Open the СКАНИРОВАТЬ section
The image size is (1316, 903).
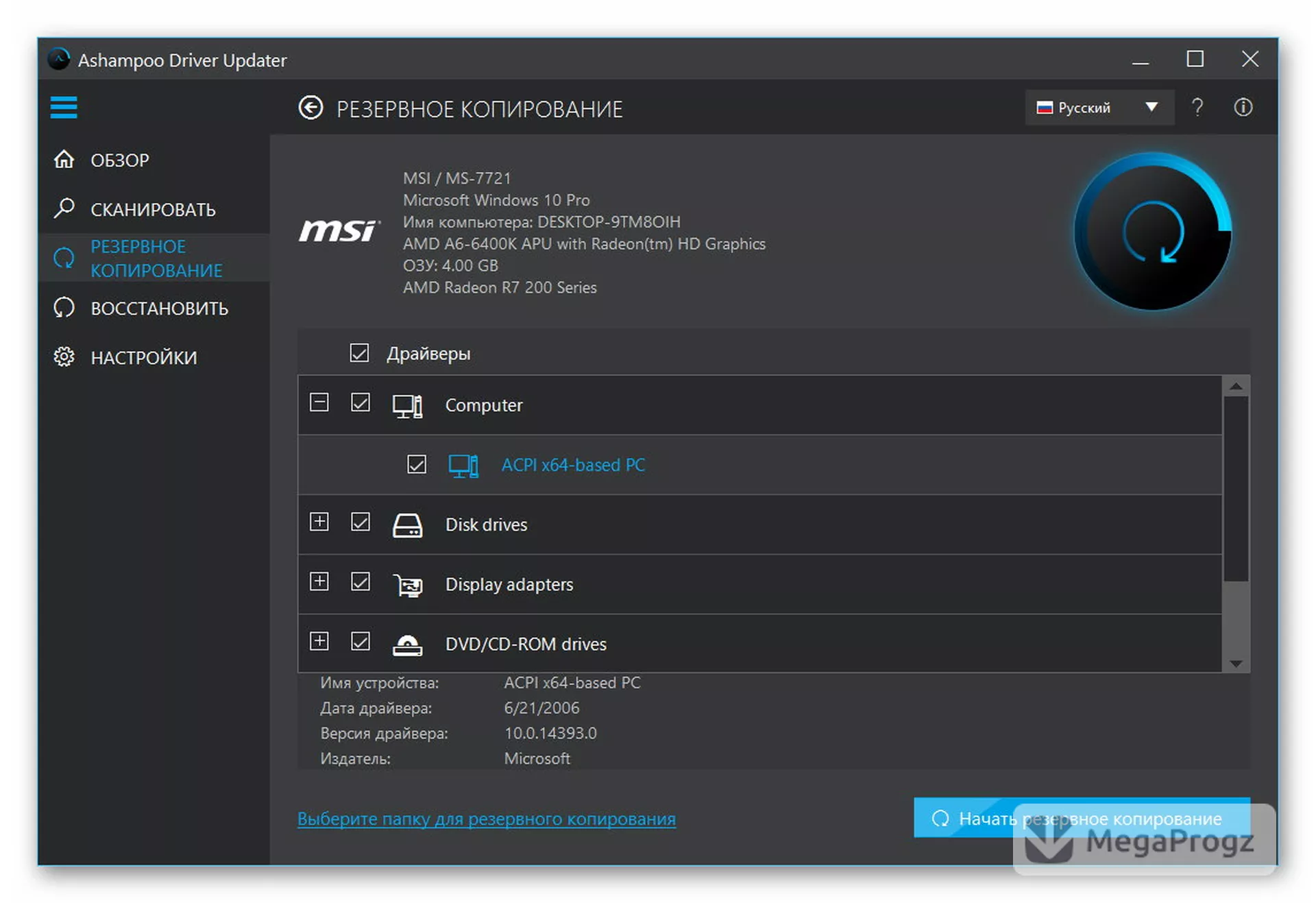(x=153, y=209)
